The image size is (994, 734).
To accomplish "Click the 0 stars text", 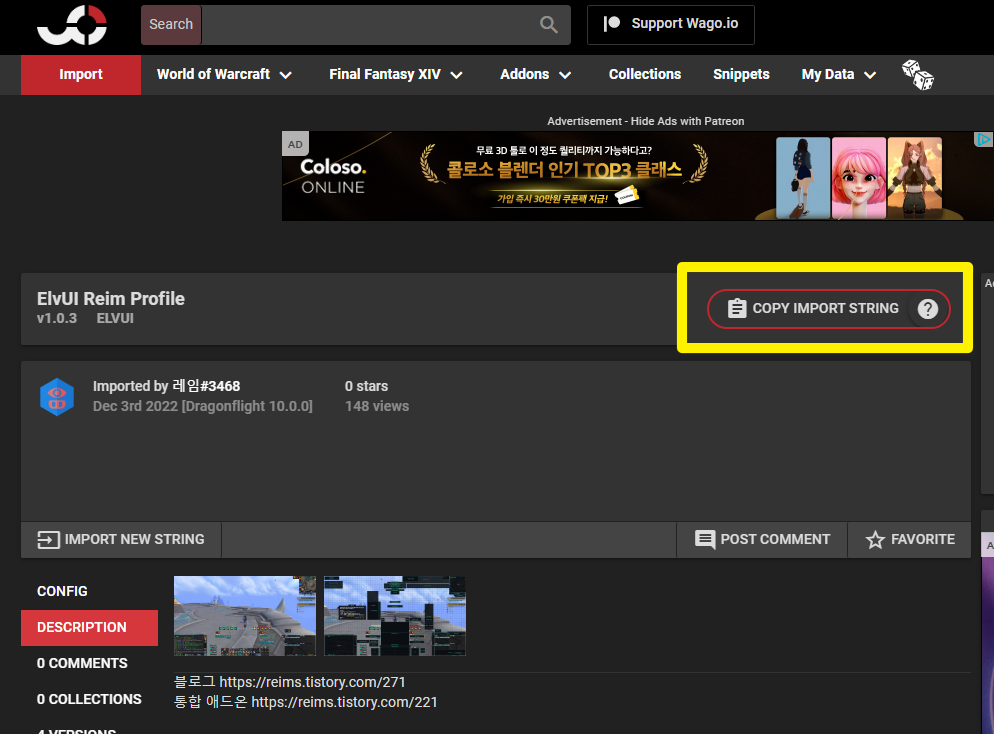I will (366, 386).
